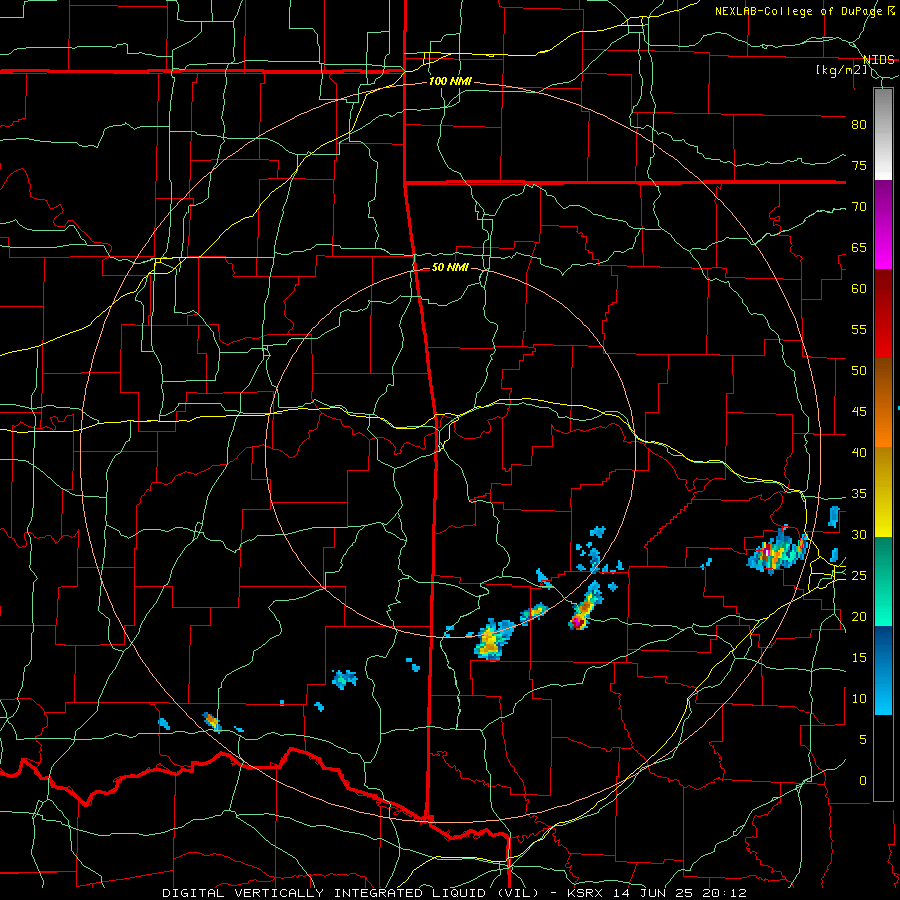This screenshot has width=900, height=900.
Task: Click the 20 value on the scale
Action: point(859,616)
